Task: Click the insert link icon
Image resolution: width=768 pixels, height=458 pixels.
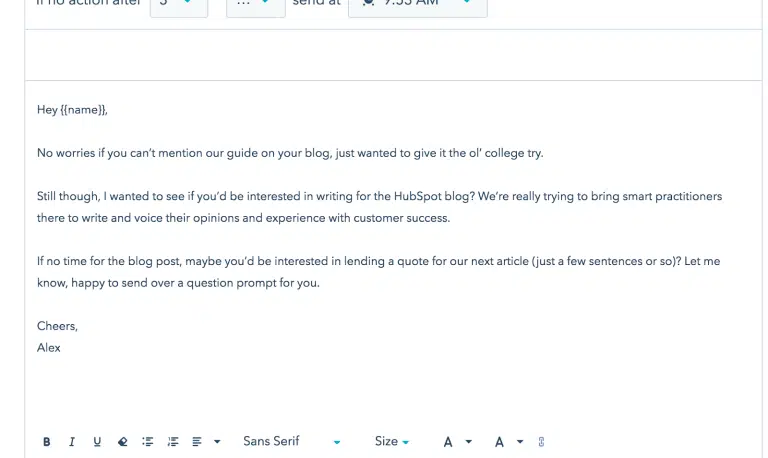Action: (541, 442)
